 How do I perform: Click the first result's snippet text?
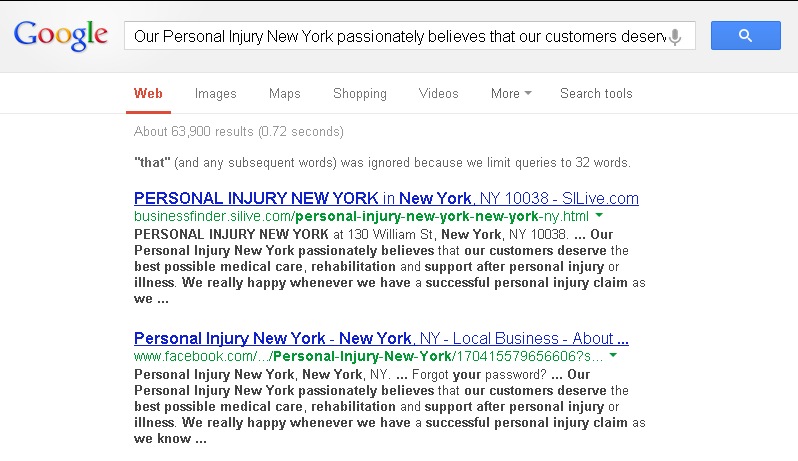click(390, 267)
